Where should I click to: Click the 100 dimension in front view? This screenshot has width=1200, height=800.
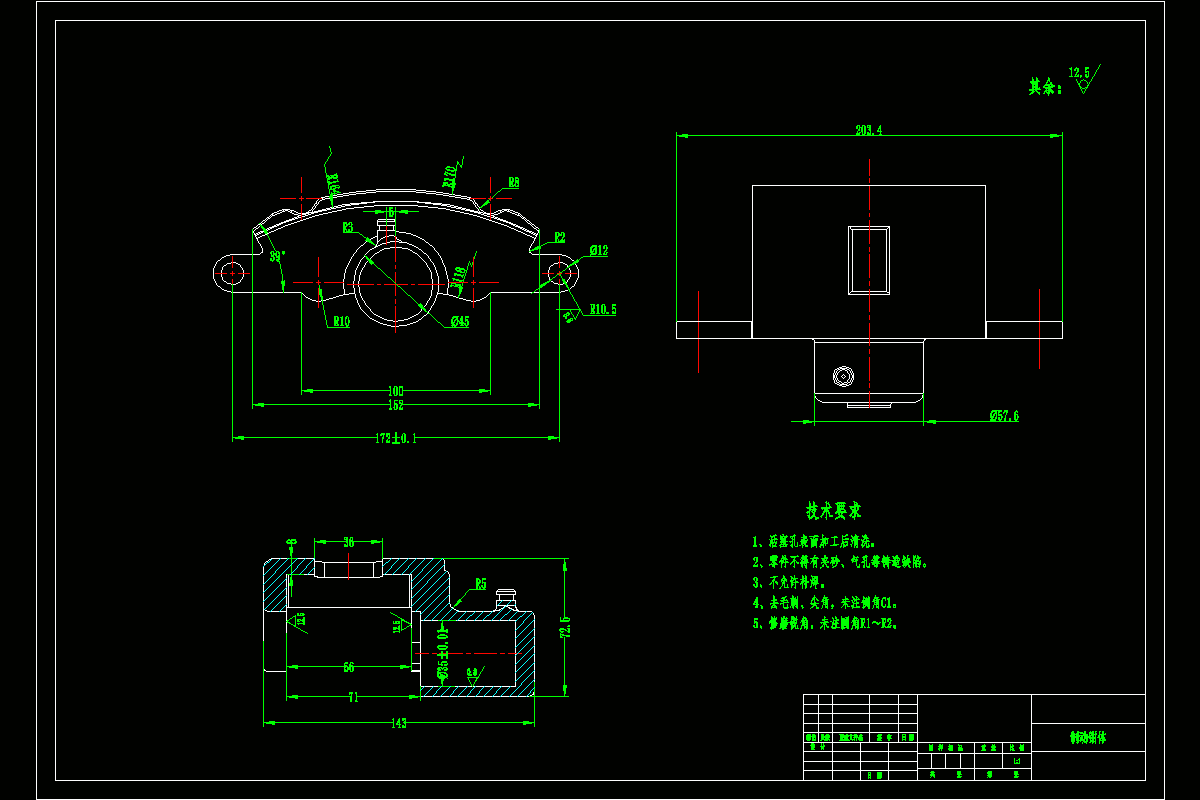[396, 391]
